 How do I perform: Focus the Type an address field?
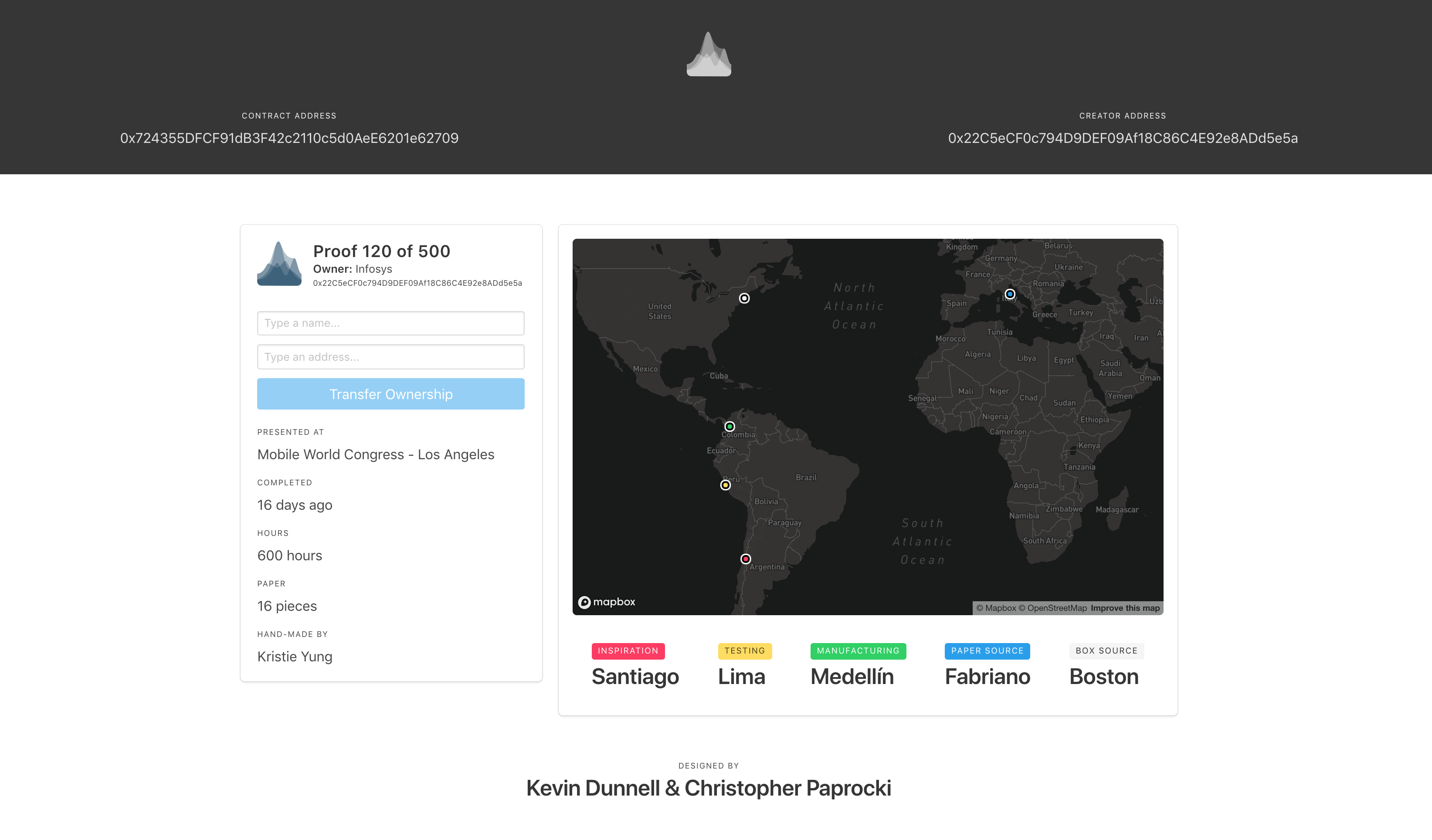coord(390,357)
